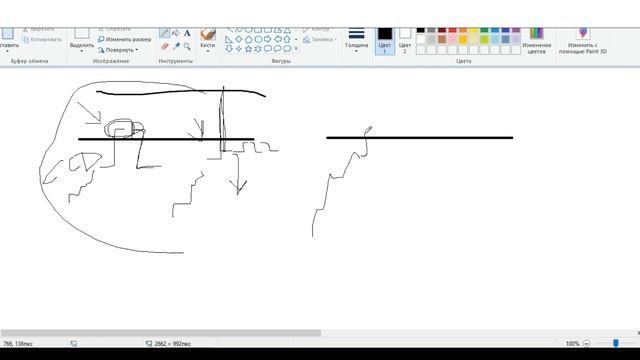The image size is (640, 360).
Task: Pick the lime green color swatch
Action: click(484, 39)
